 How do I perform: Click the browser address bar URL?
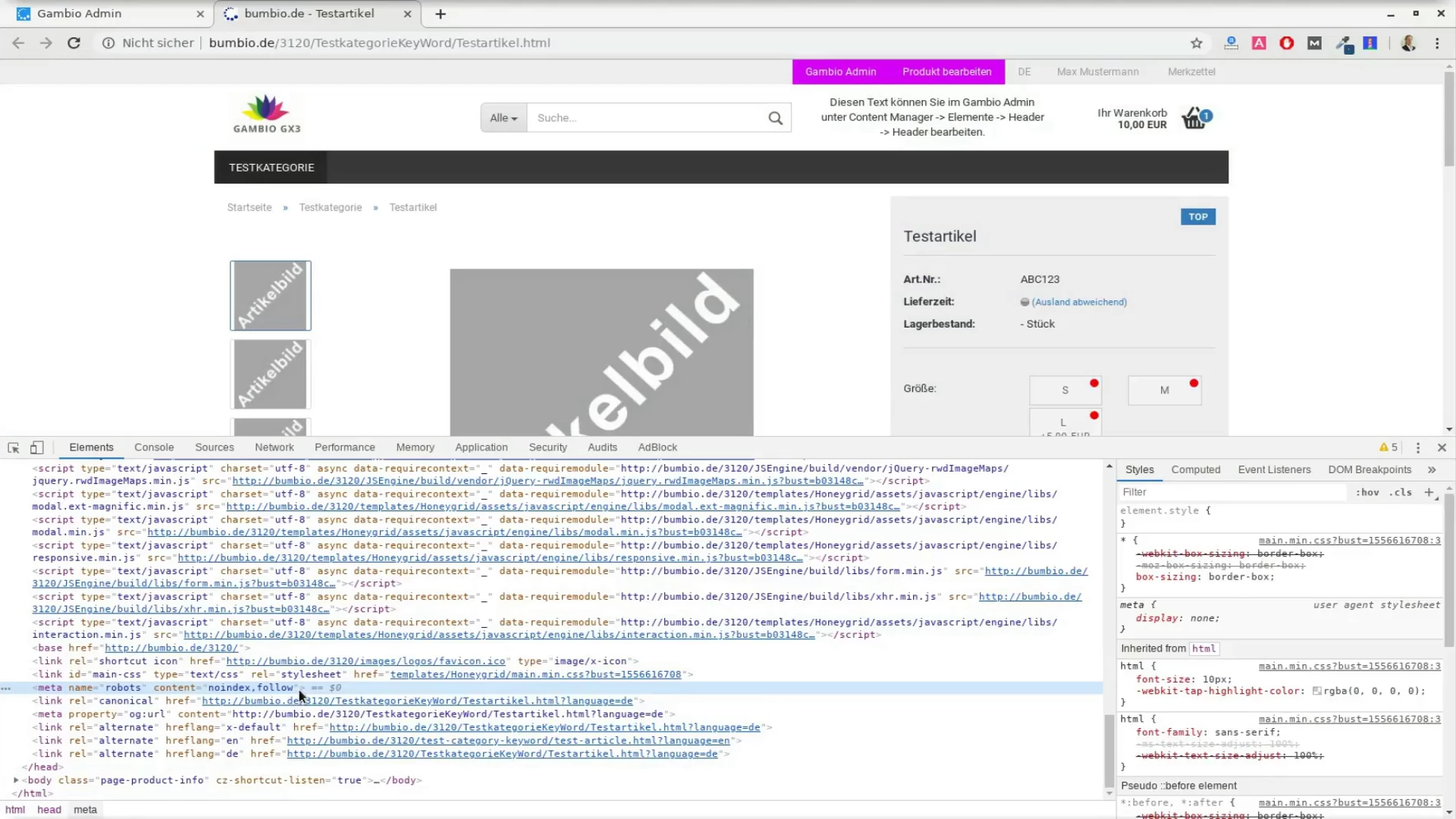[x=379, y=43]
